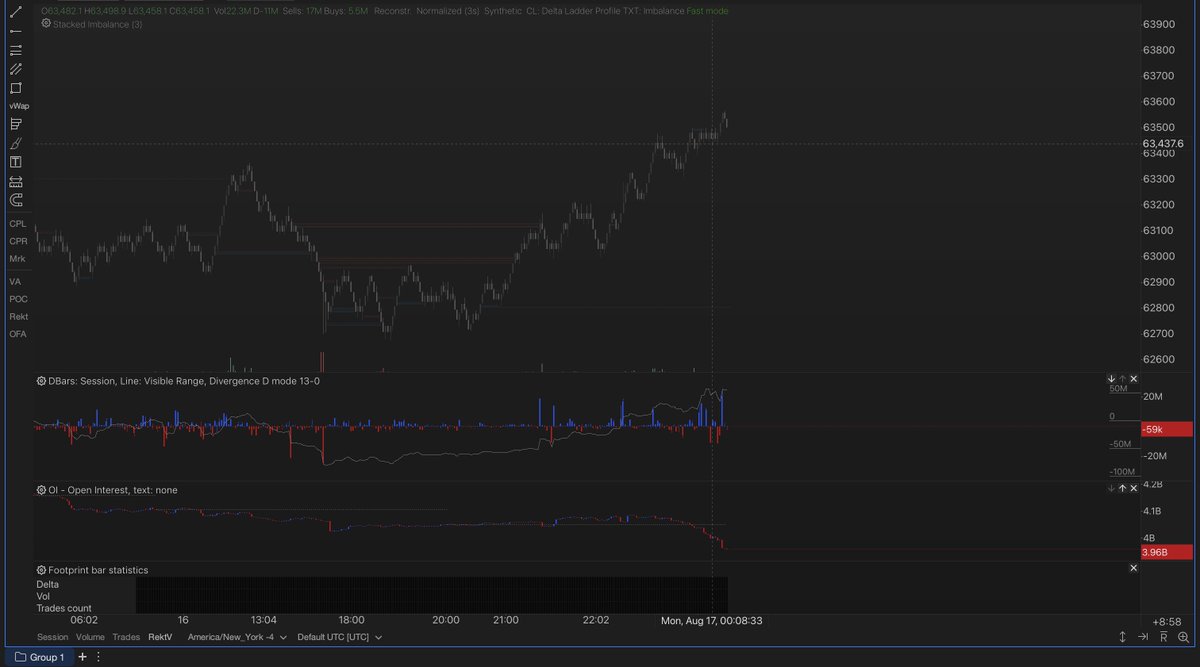Select the trend line drawing tool
1200x667 pixels.
(16, 12)
